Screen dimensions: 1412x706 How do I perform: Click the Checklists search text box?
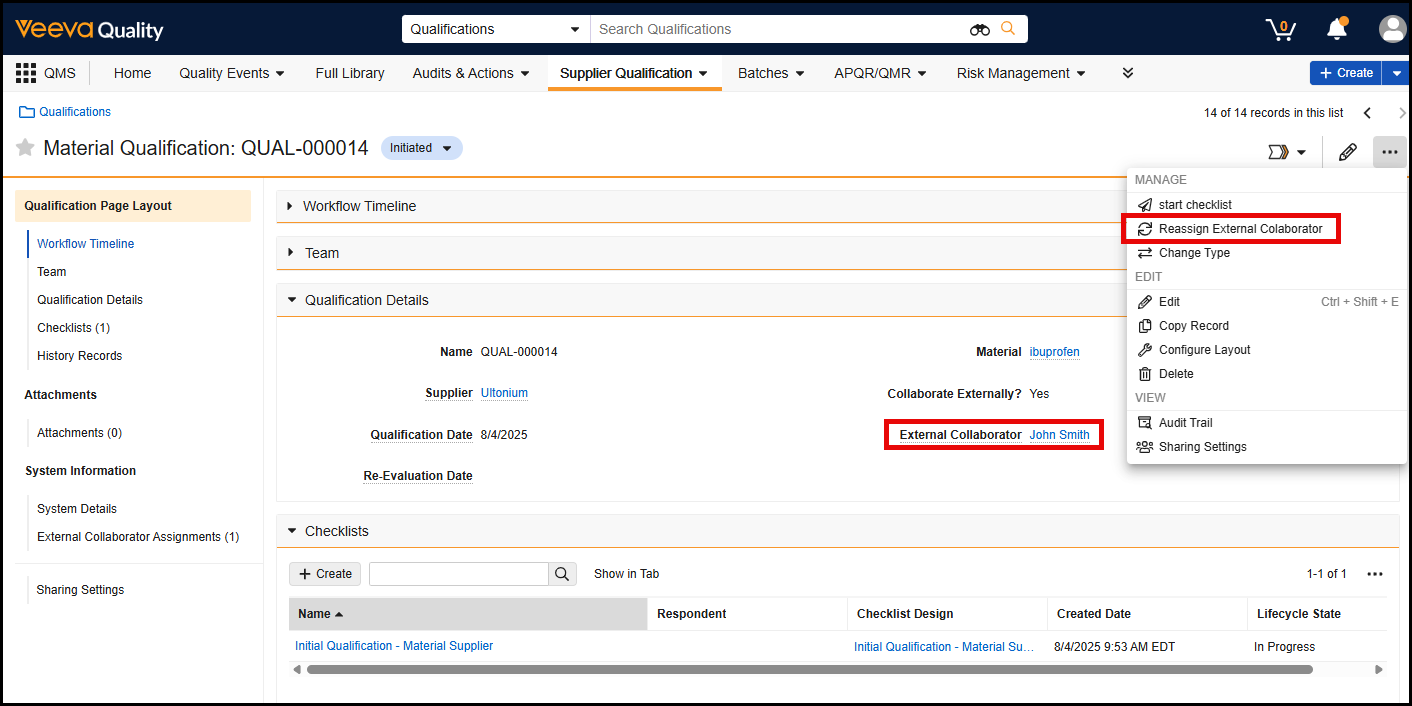[459, 574]
